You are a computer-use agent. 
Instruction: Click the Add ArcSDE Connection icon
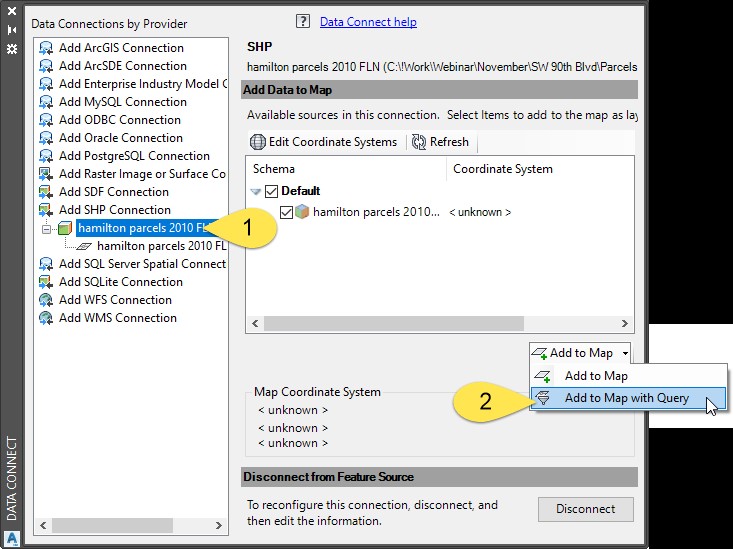pyautogui.click(x=46, y=66)
